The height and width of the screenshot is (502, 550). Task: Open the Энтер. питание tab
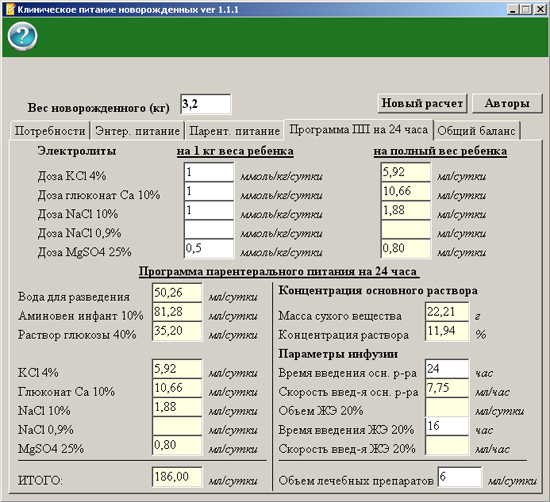(x=138, y=131)
